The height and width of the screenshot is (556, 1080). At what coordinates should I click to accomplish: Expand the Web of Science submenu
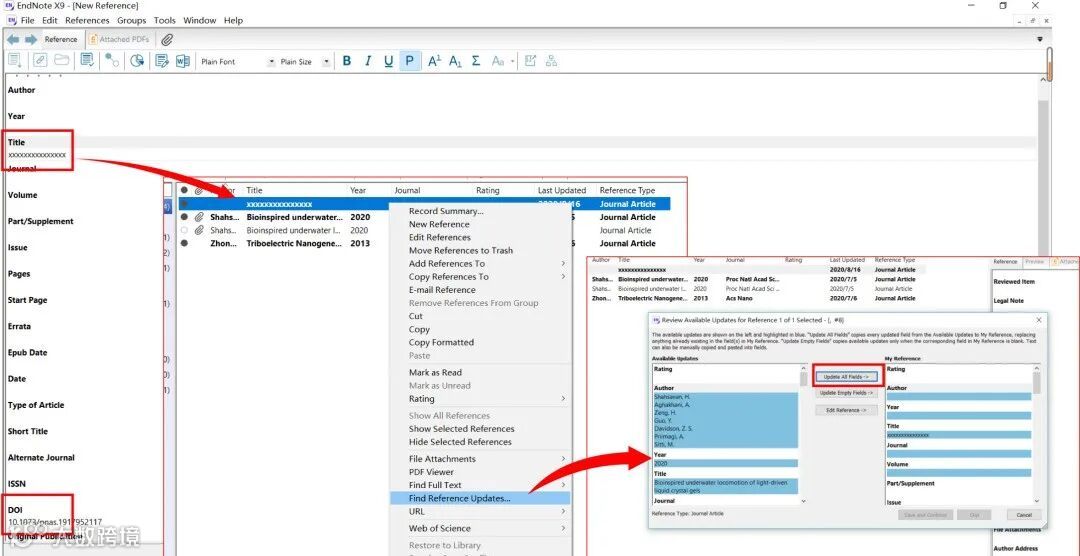[563, 528]
